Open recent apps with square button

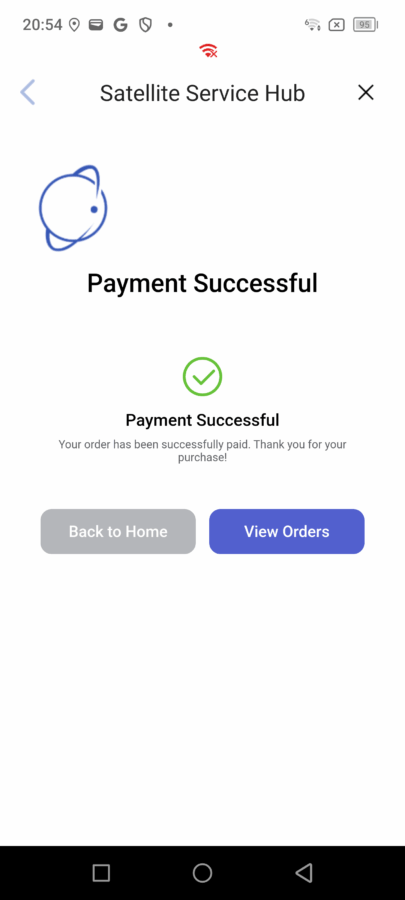(101, 873)
